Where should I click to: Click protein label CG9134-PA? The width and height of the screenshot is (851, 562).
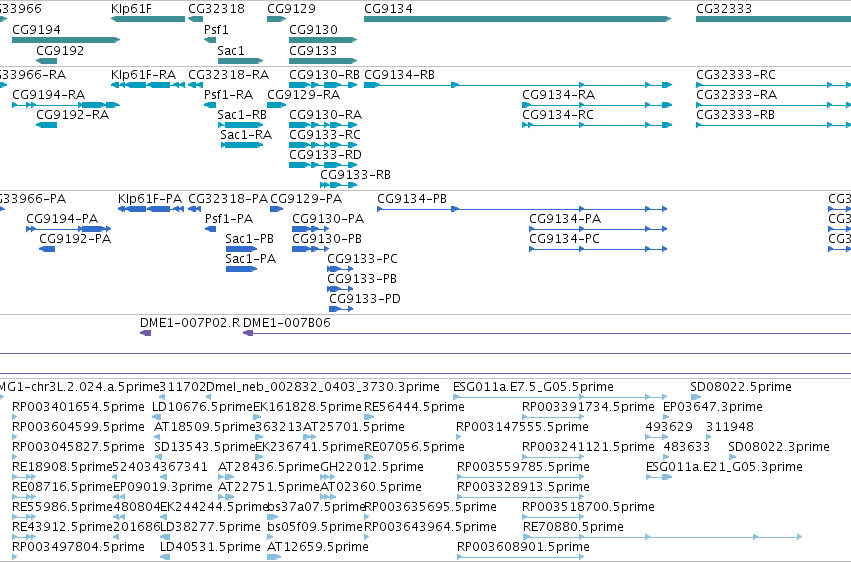[x=564, y=219]
